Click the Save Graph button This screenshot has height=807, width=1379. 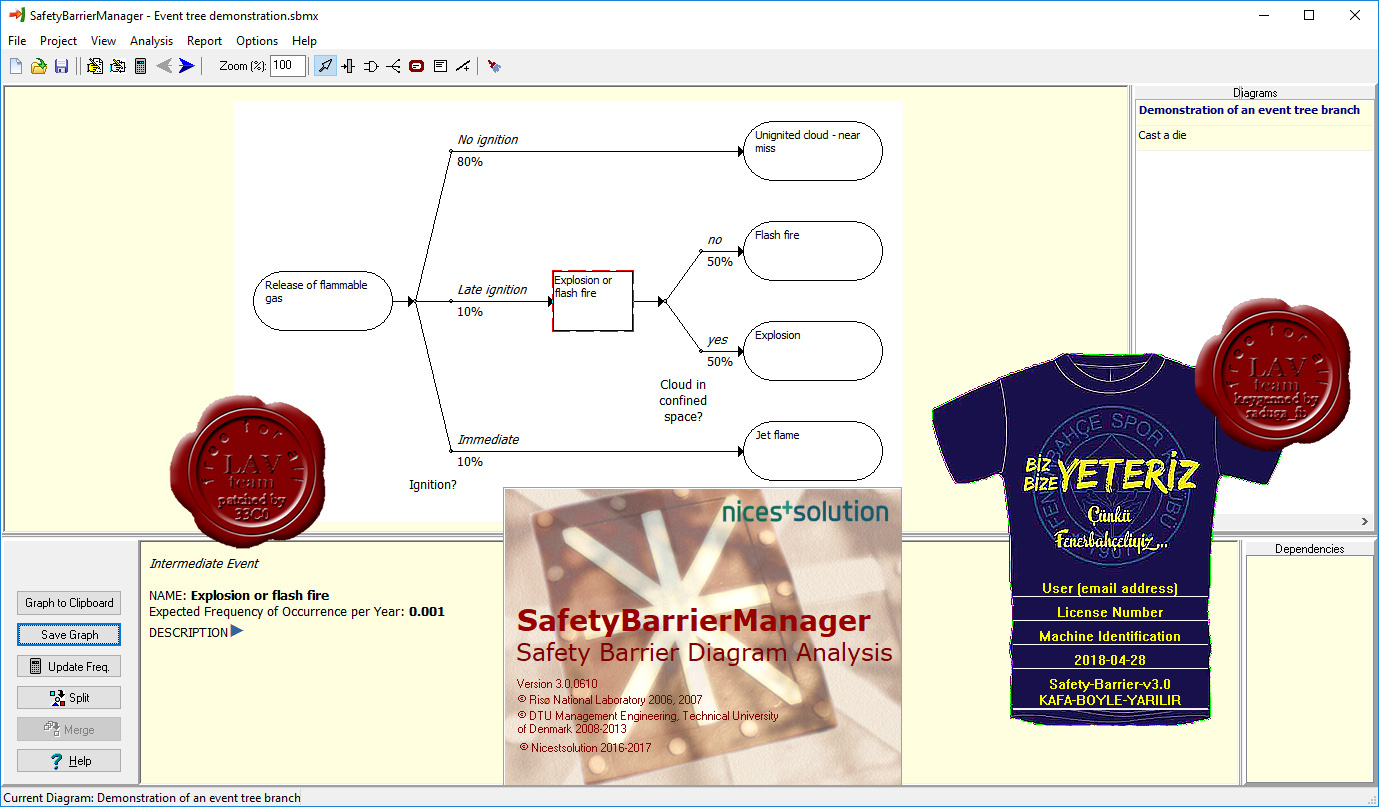69,635
